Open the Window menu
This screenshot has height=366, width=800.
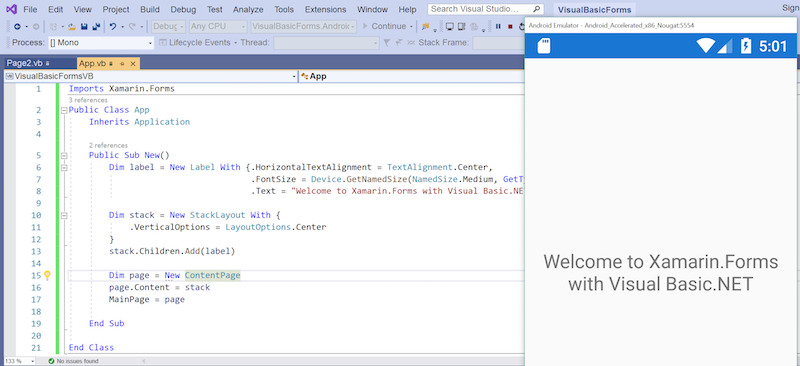tap(372, 9)
